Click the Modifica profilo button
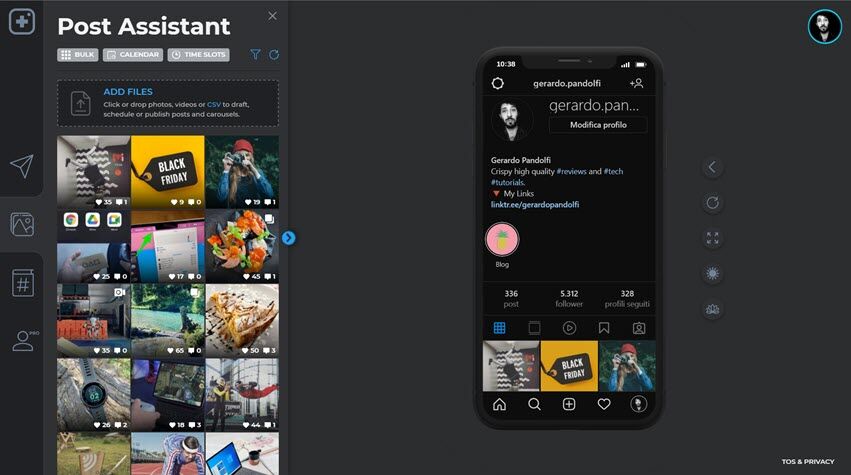 tap(598, 125)
